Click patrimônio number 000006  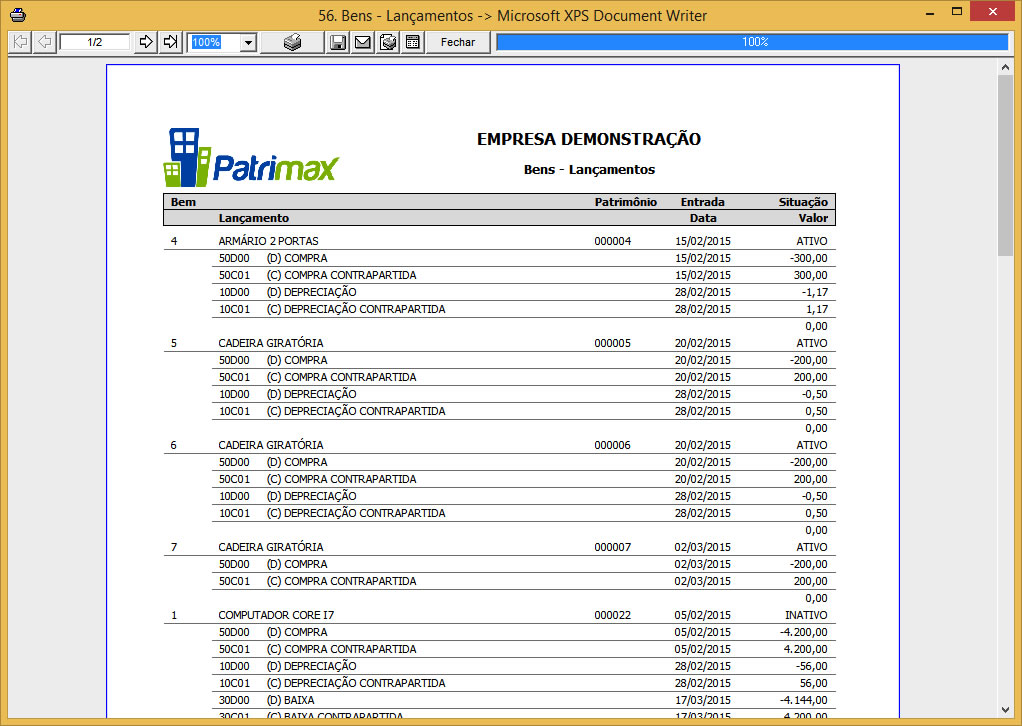(x=612, y=445)
